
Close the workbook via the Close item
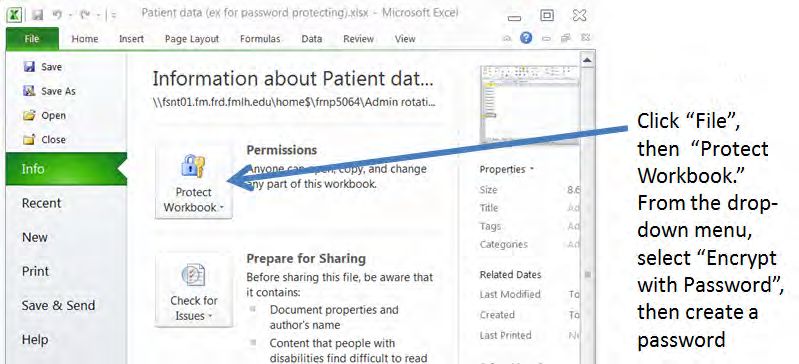[44, 139]
